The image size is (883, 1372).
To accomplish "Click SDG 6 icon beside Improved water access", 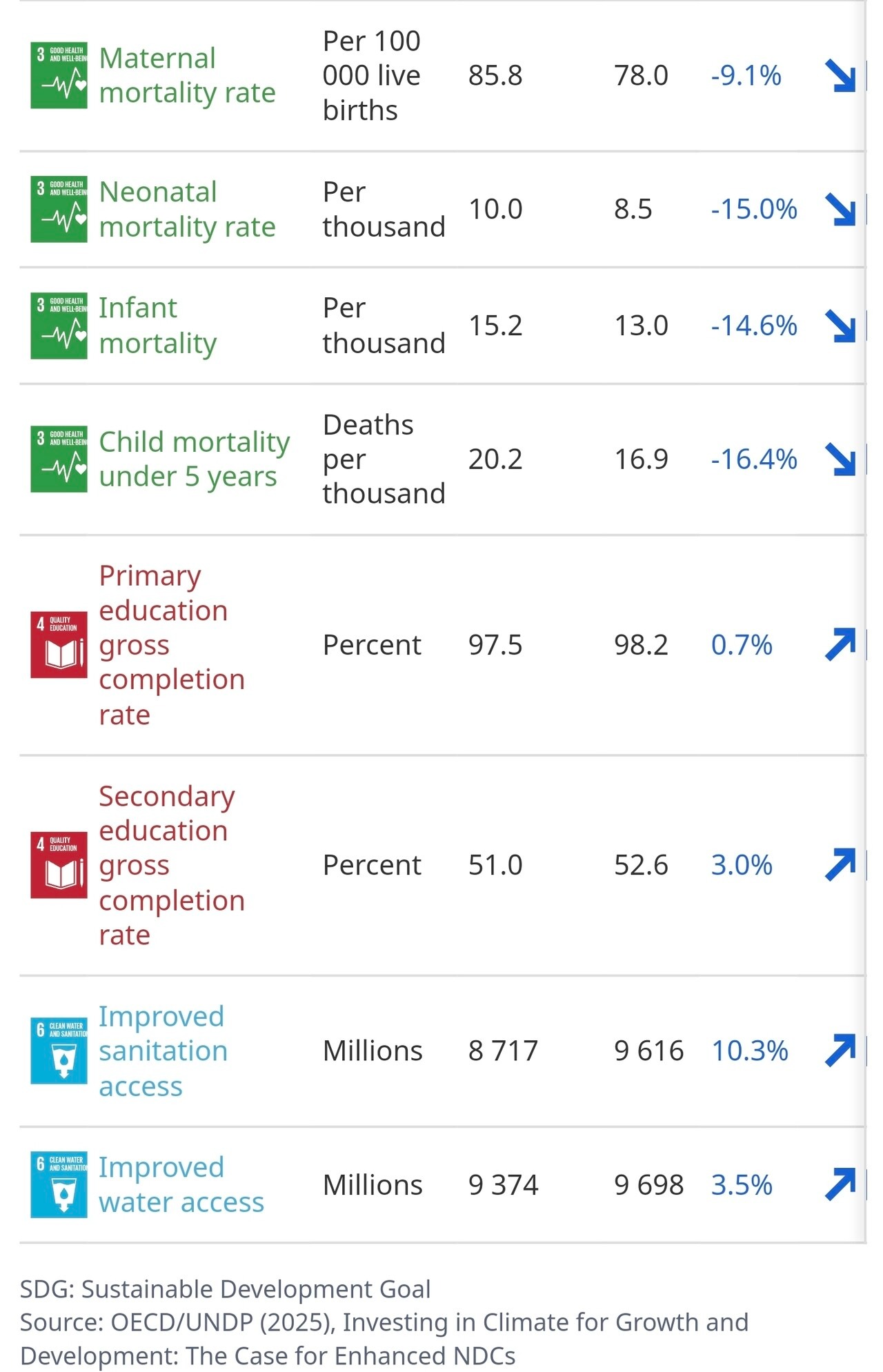I will click(59, 1184).
